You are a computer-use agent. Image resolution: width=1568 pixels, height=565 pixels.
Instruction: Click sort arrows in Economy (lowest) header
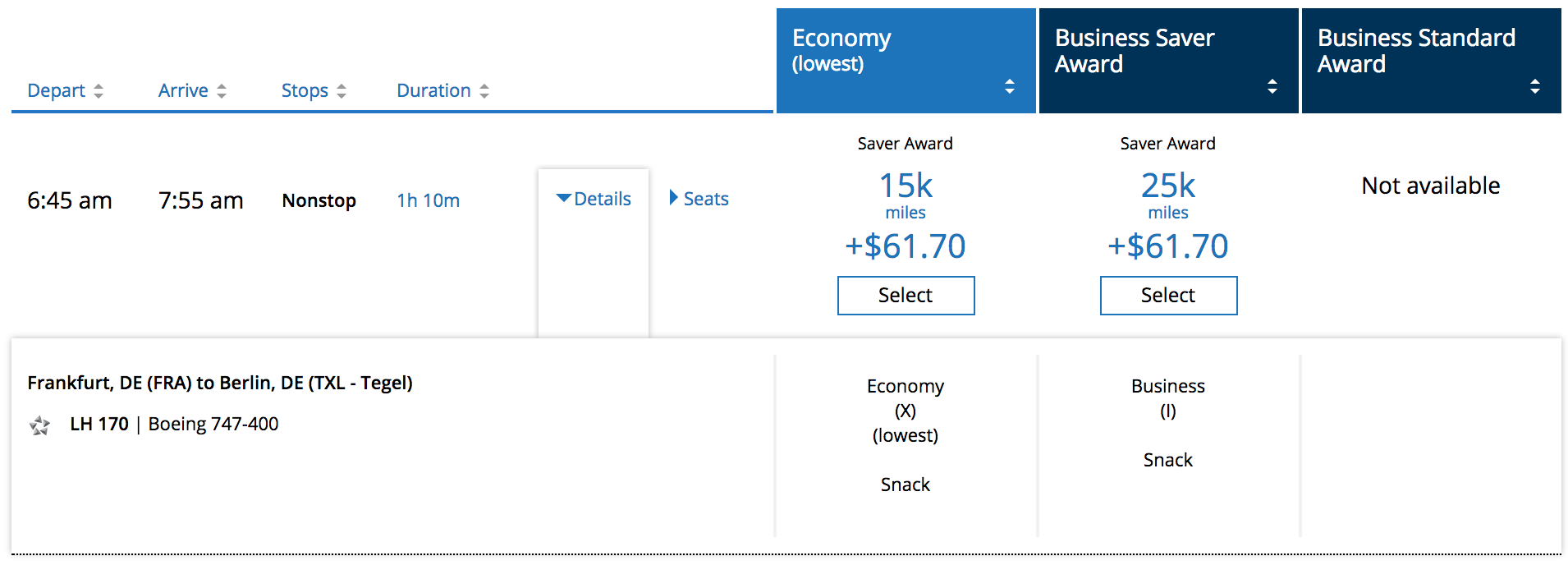click(1010, 86)
